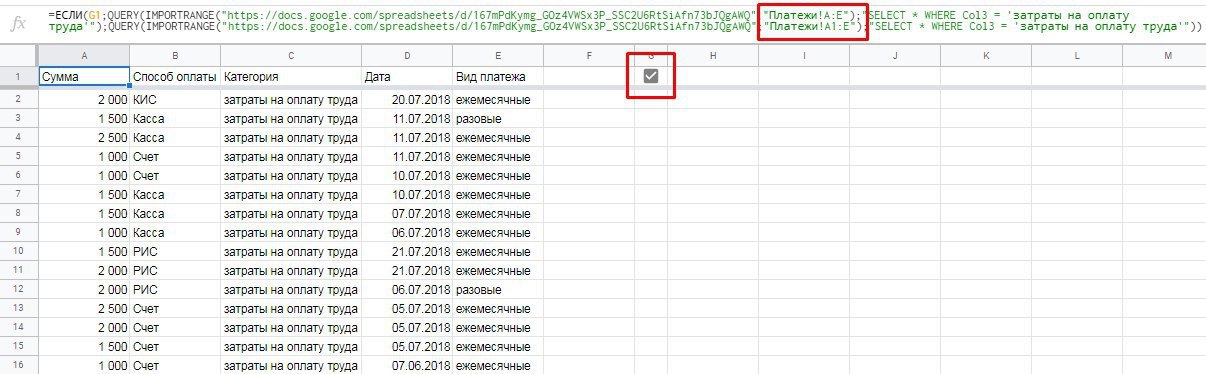Select the 'КИС' cell in row 2
1206x374 pixels.
[175, 99]
